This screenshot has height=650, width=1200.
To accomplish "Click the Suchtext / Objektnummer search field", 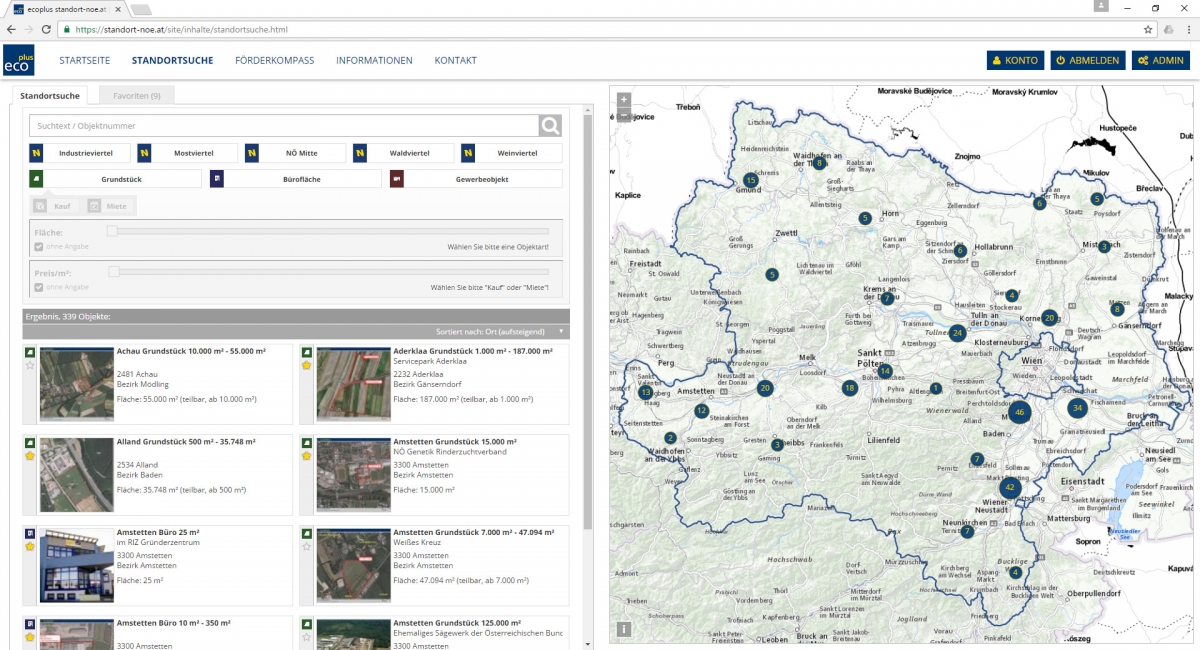I will point(283,126).
